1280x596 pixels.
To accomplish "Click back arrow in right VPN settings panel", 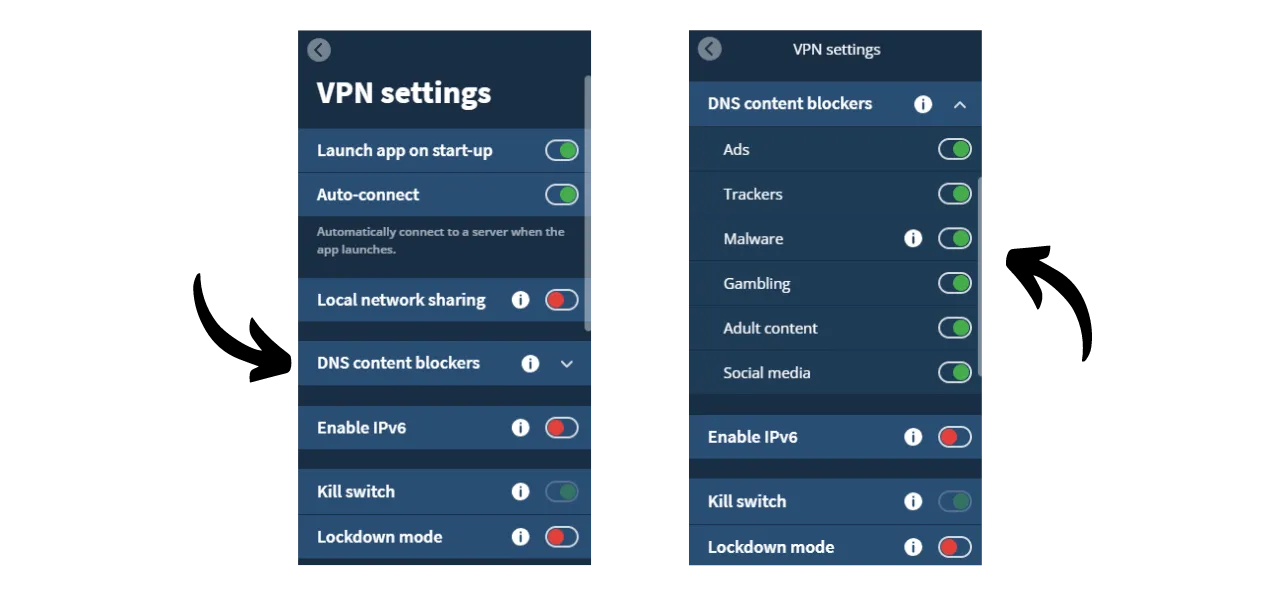I will (x=710, y=49).
